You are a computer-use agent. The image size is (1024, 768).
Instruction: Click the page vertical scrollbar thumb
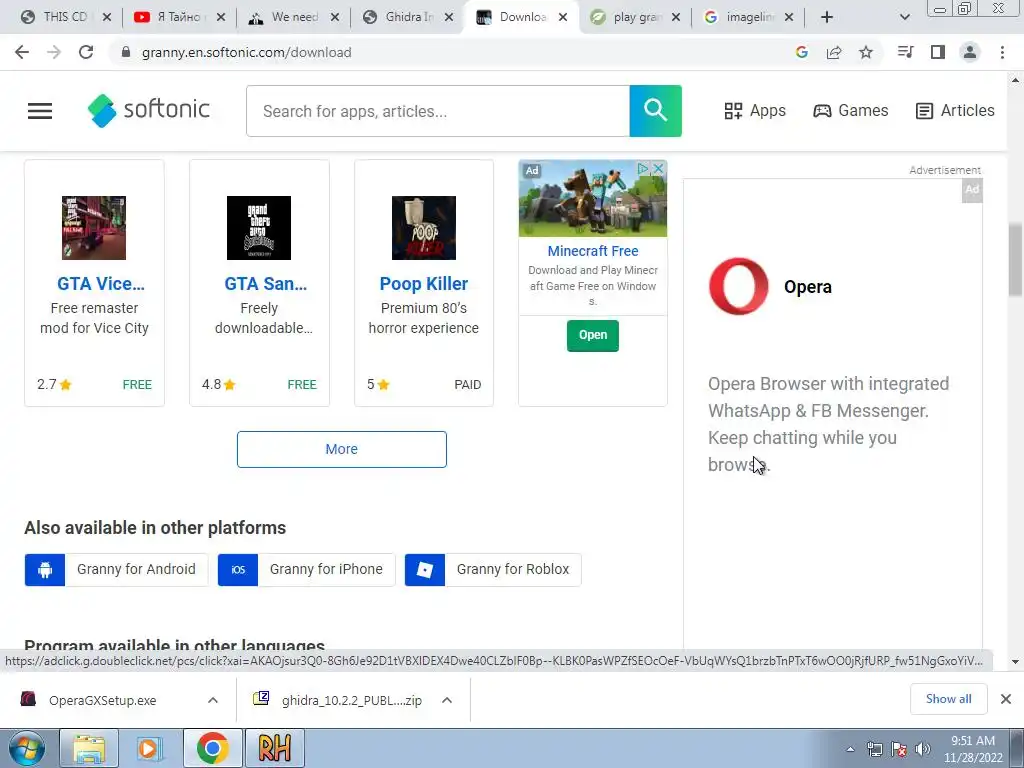(x=1016, y=259)
